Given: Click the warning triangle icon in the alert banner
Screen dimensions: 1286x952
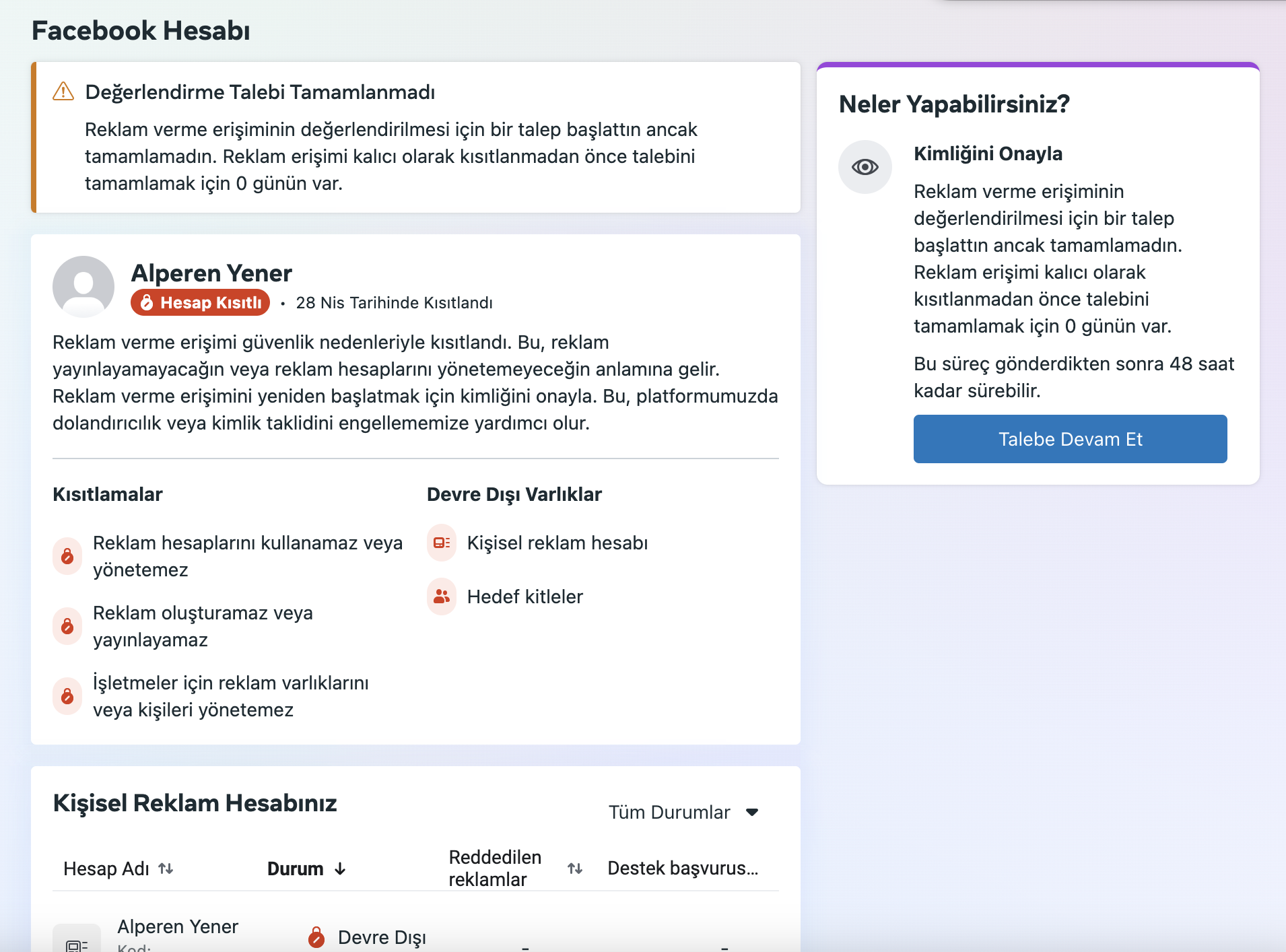Looking at the screenshot, I should 63,92.
